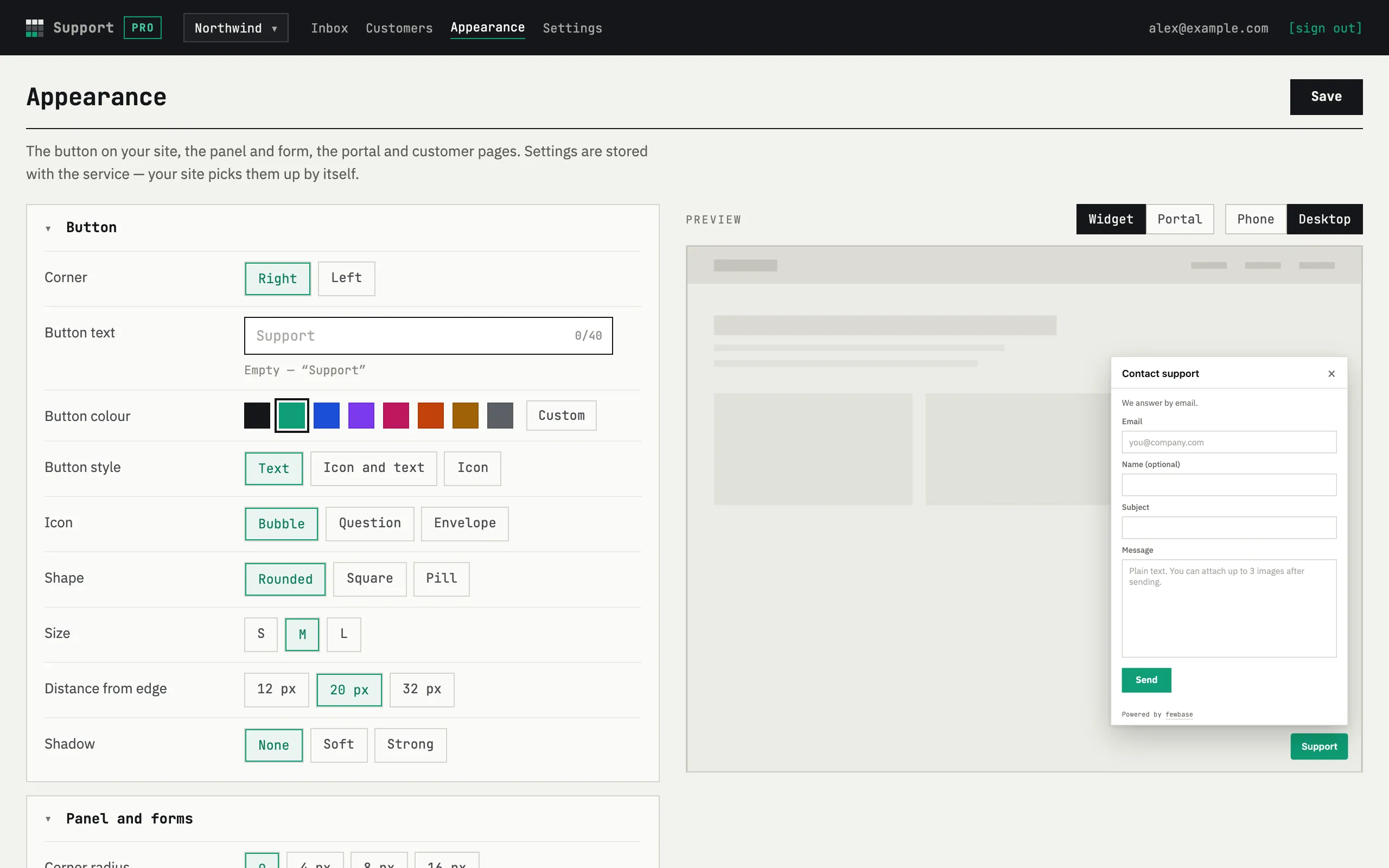Collapse the Panel and forms section

tap(48, 819)
